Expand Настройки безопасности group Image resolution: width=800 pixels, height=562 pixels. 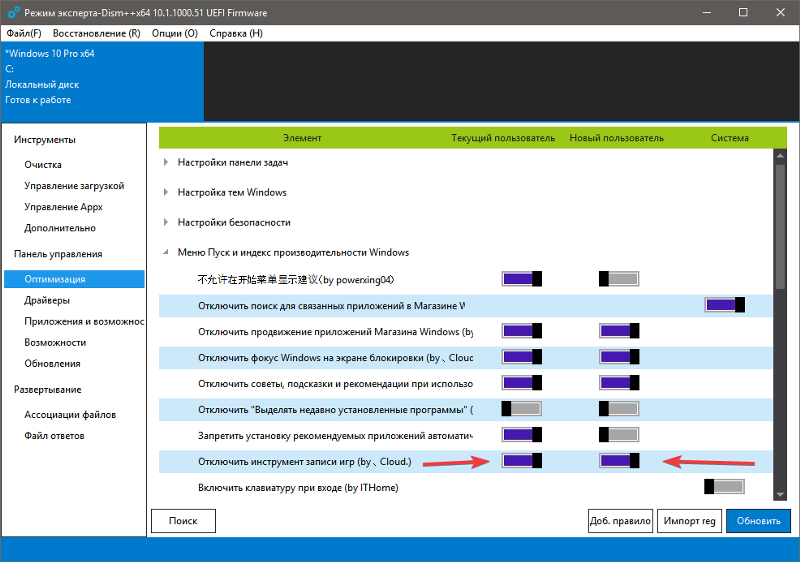166,222
